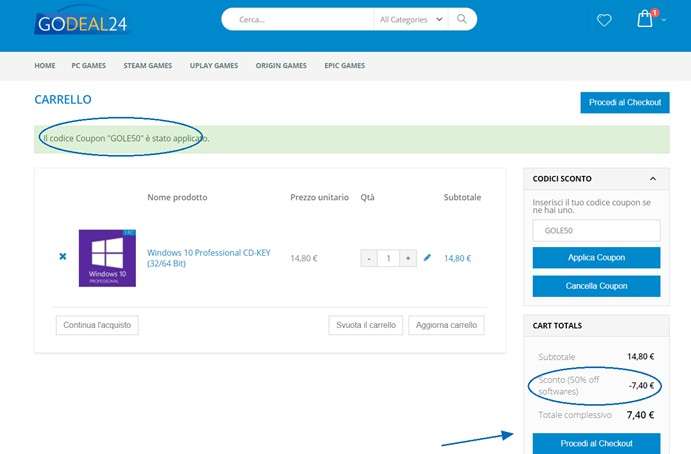This screenshot has width=691, height=454.
Task: Click top Procedi al Checkout button
Action: [625, 102]
